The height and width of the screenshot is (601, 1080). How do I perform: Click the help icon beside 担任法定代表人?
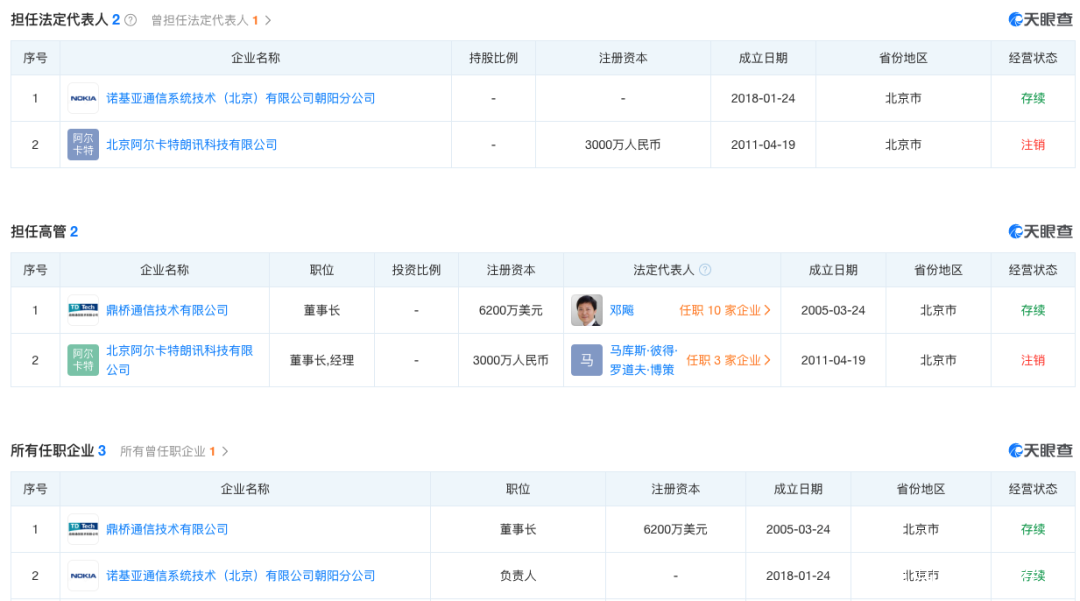[x=130, y=20]
